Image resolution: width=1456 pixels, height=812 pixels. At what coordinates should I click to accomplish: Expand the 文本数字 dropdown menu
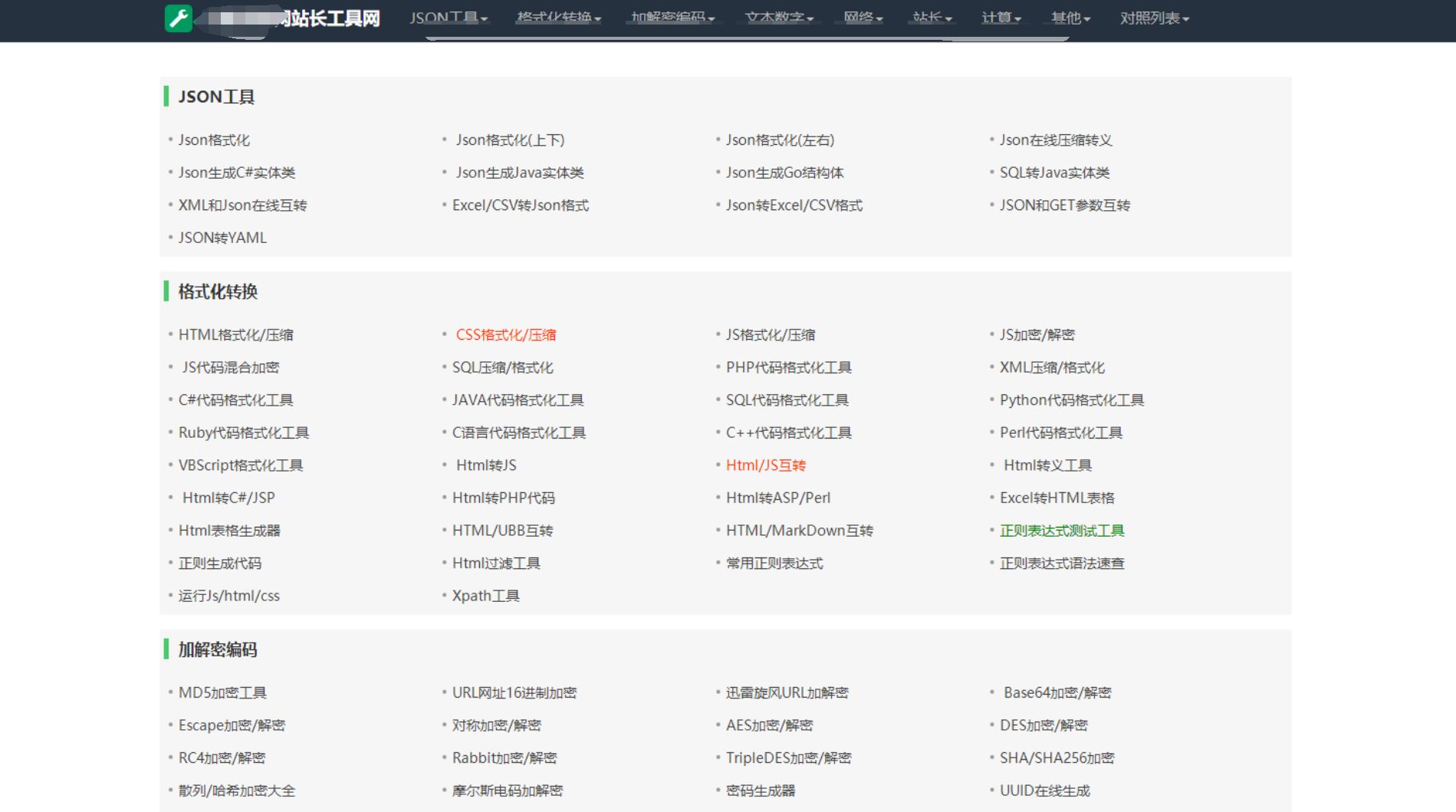click(x=778, y=17)
